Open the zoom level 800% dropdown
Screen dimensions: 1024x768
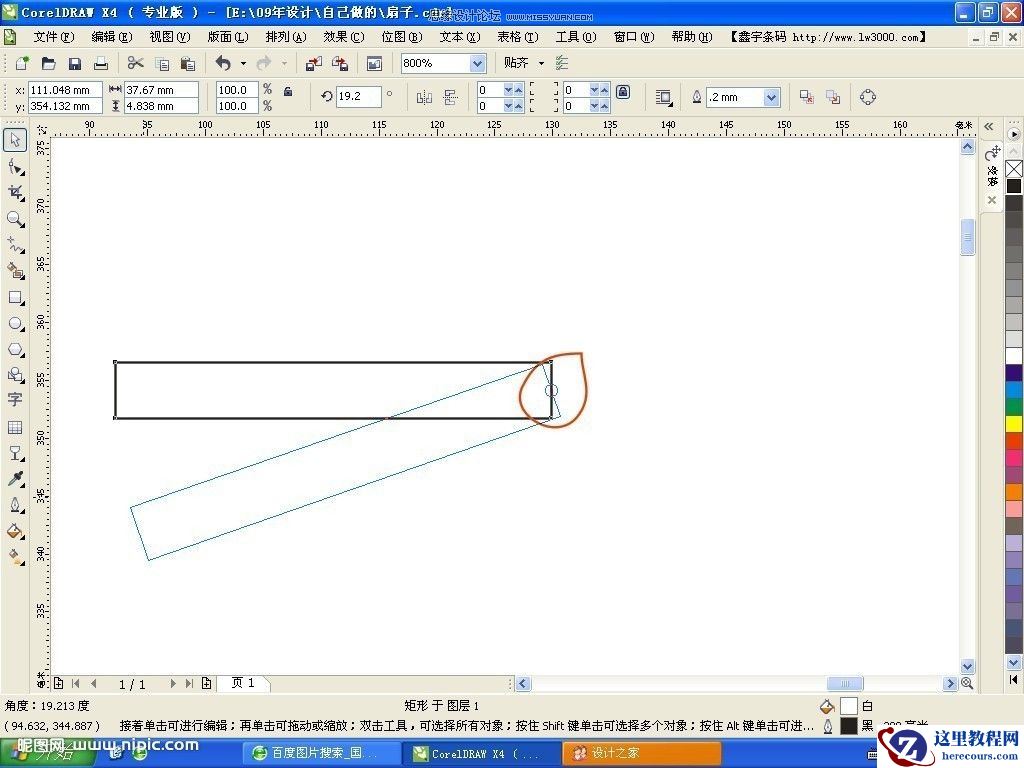477,64
